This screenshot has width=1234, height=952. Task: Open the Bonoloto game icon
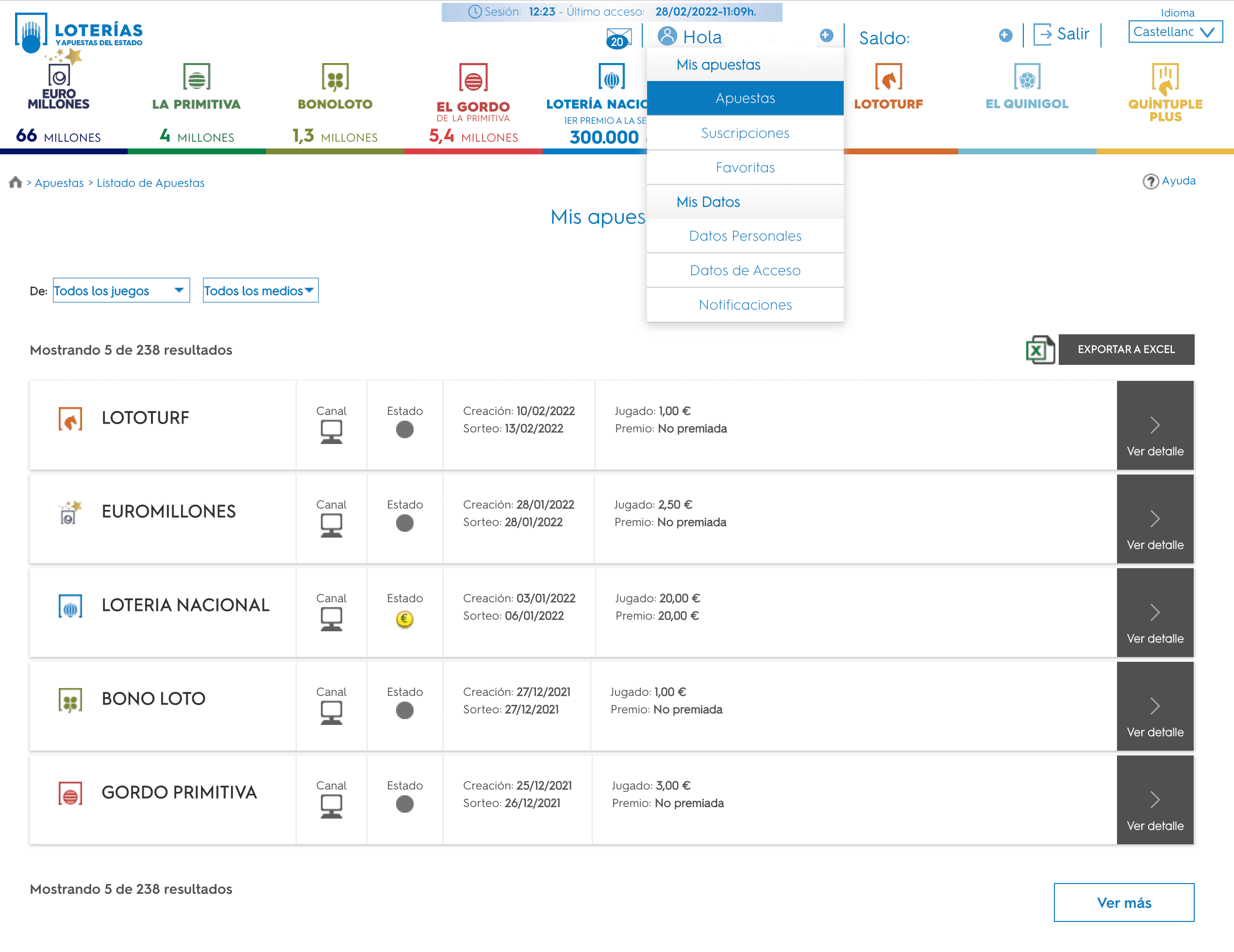(335, 77)
